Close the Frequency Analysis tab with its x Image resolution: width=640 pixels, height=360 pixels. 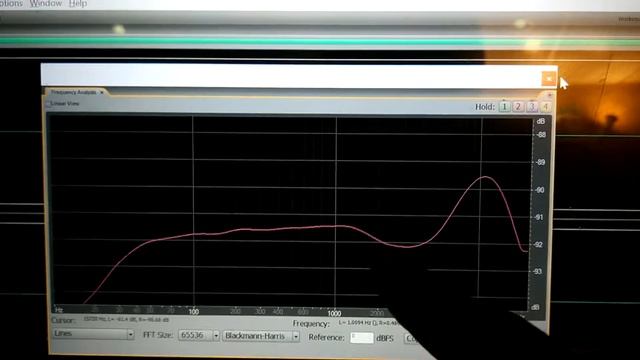coord(102,92)
